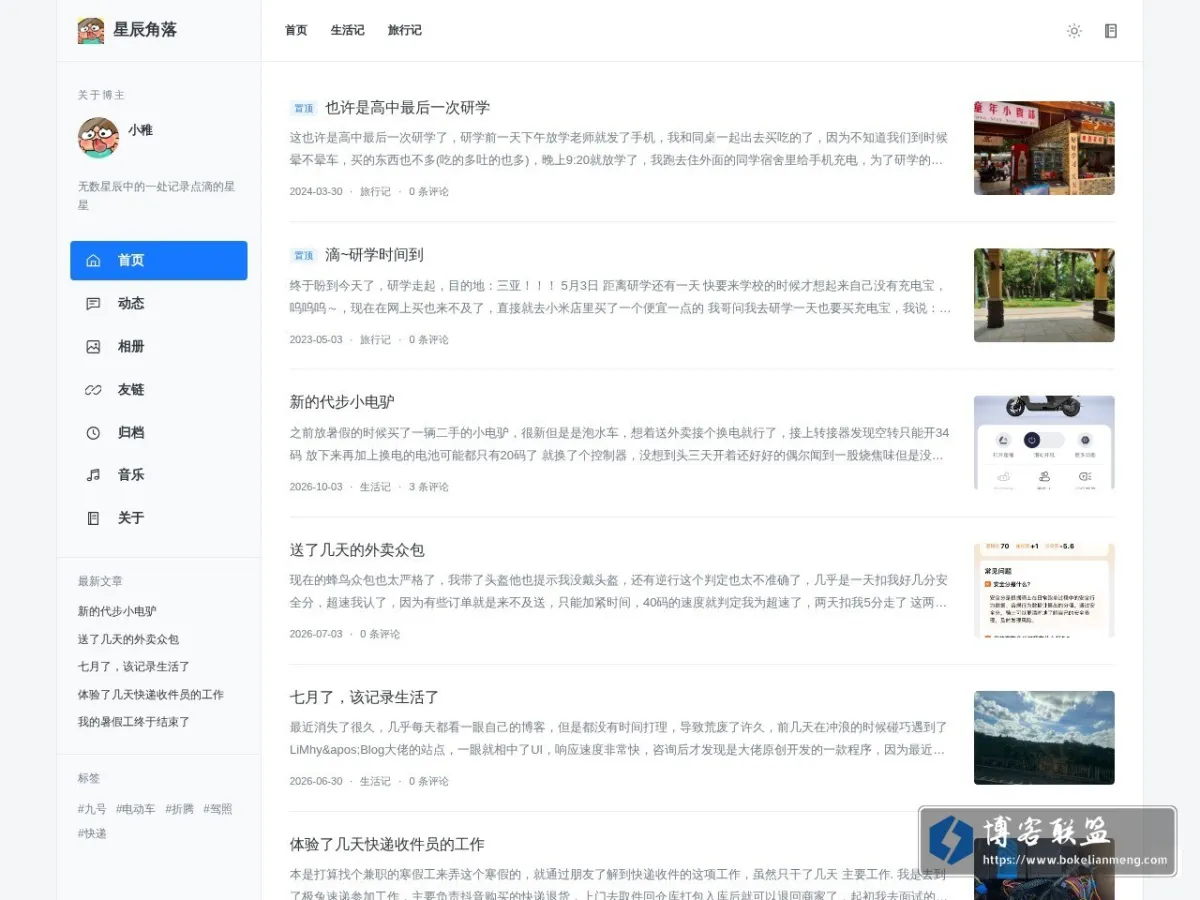Open cloudy sky thumbnail of 七月了 post
Screen dimensions: 1200x900
point(1044,737)
